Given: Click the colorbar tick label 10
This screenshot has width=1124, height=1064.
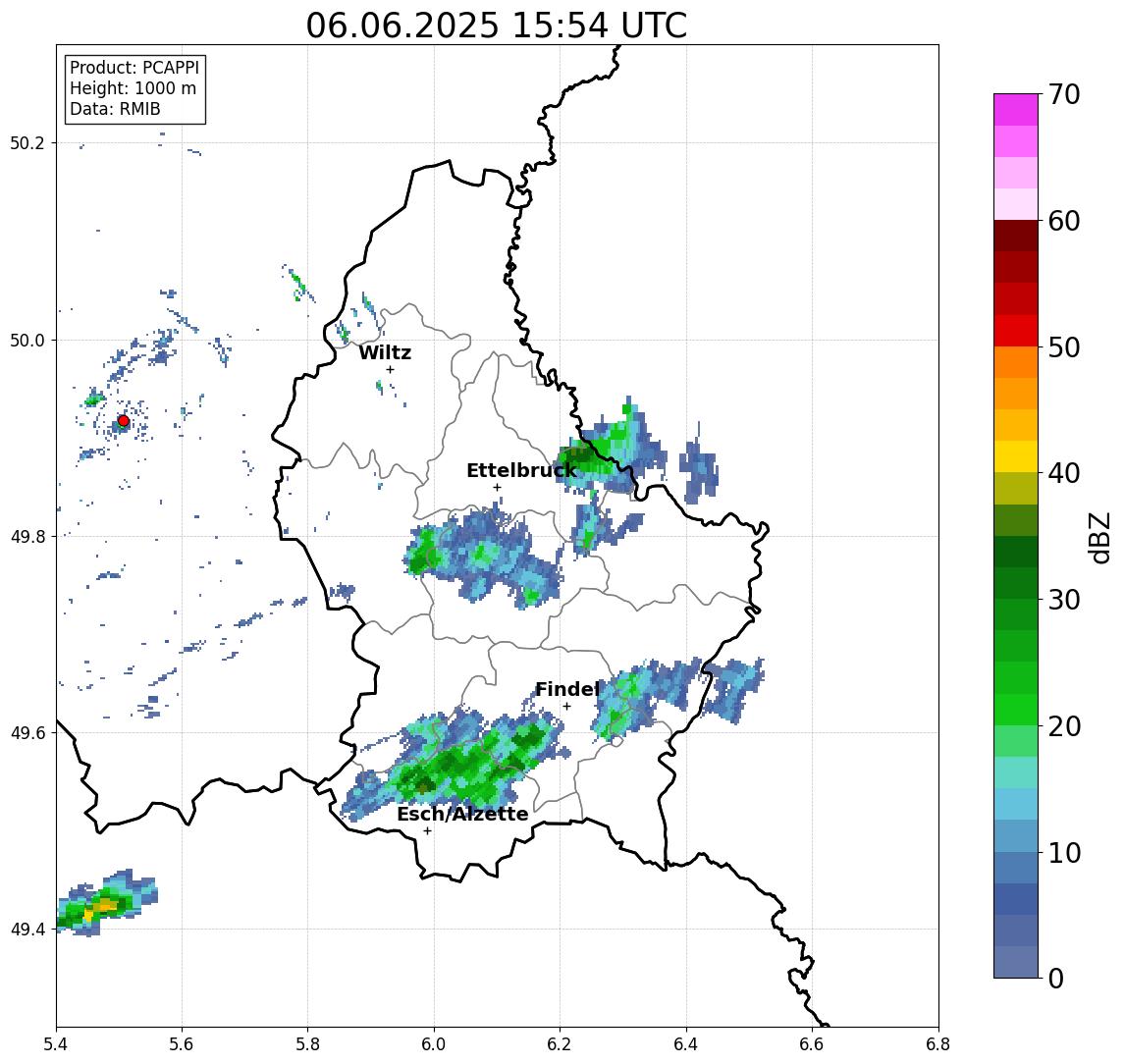Looking at the screenshot, I should tap(1064, 853).
